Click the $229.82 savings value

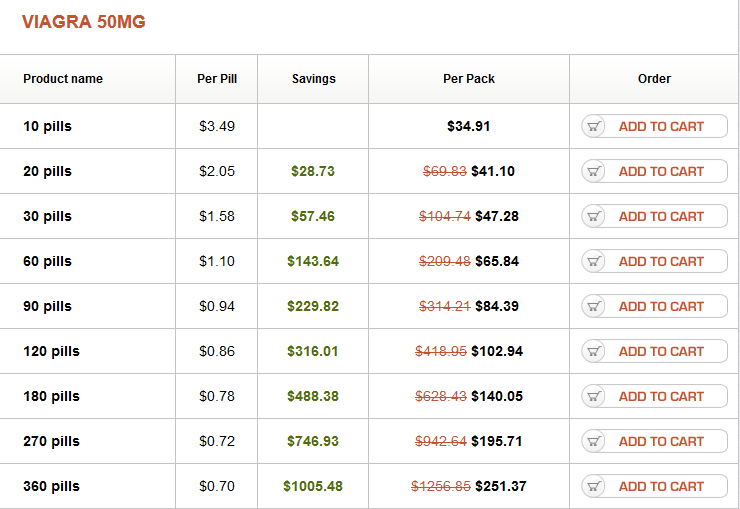[x=313, y=306]
